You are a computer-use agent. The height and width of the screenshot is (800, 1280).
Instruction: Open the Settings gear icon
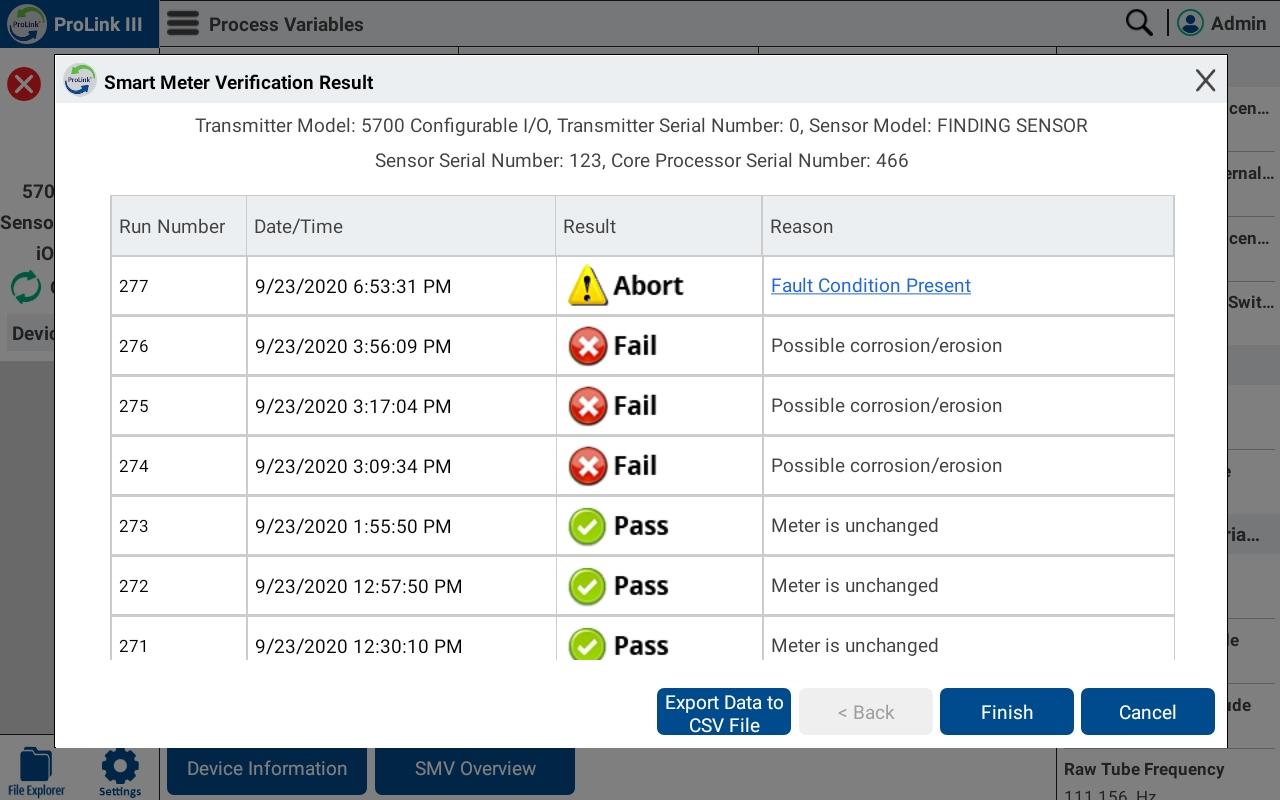point(120,770)
